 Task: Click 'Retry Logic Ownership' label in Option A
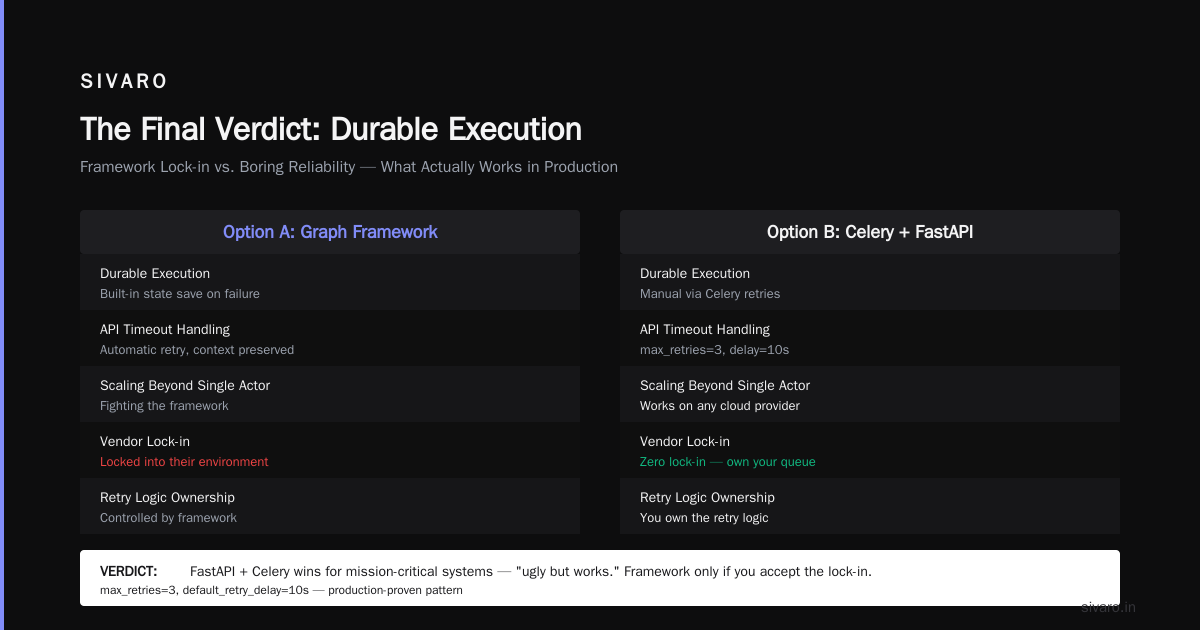[x=168, y=497]
